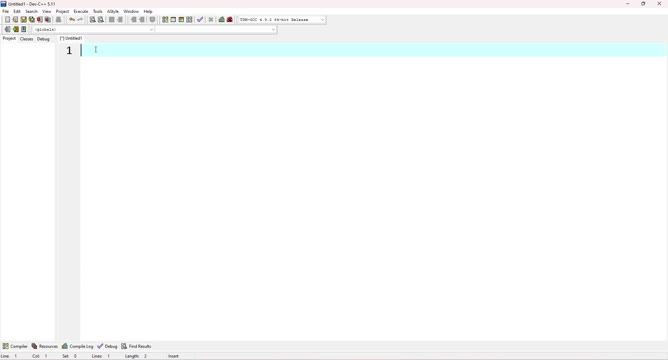668x360 pixels.
Task: Open the AStyle menu
Action: click(113, 12)
